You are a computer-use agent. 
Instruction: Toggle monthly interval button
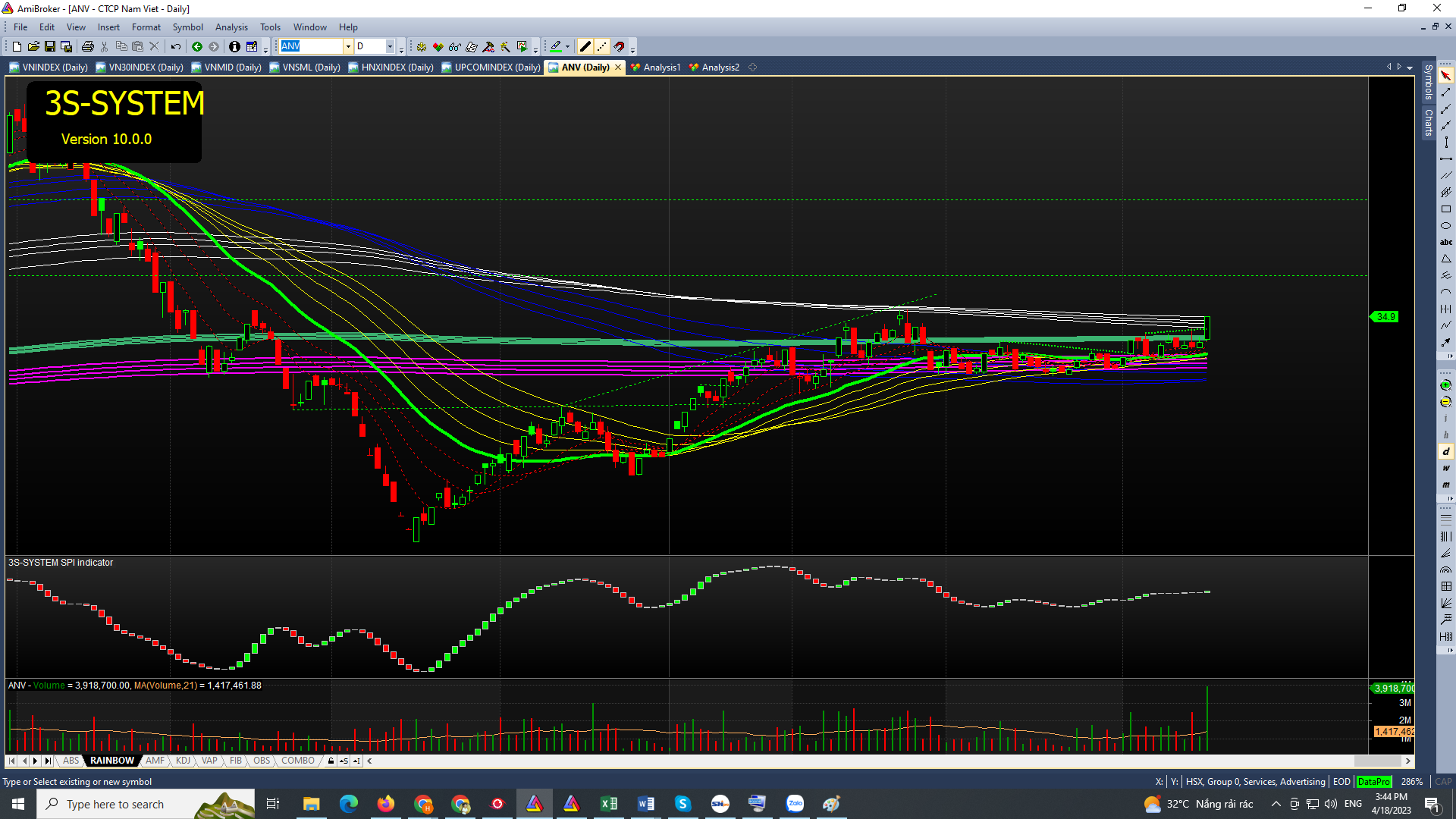point(1446,485)
